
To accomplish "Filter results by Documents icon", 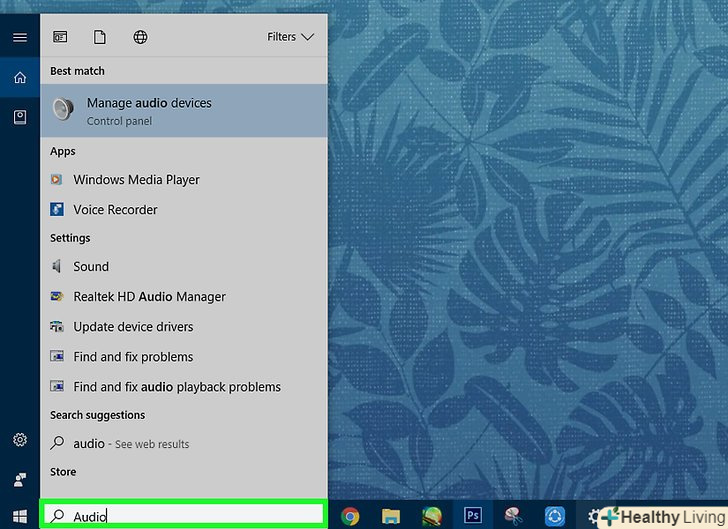I will tap(100, 37).
